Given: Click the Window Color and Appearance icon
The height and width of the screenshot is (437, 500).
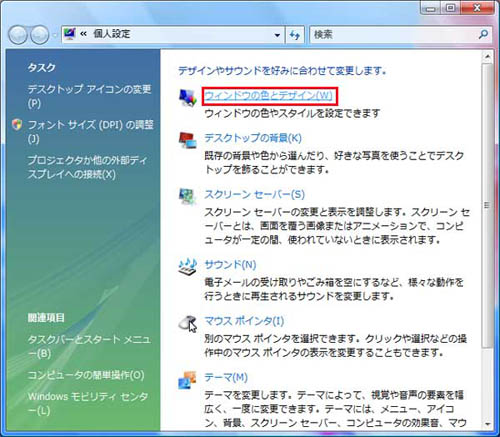Looking at the screenshot, I should pyautogui.click(x=188, y=98).
